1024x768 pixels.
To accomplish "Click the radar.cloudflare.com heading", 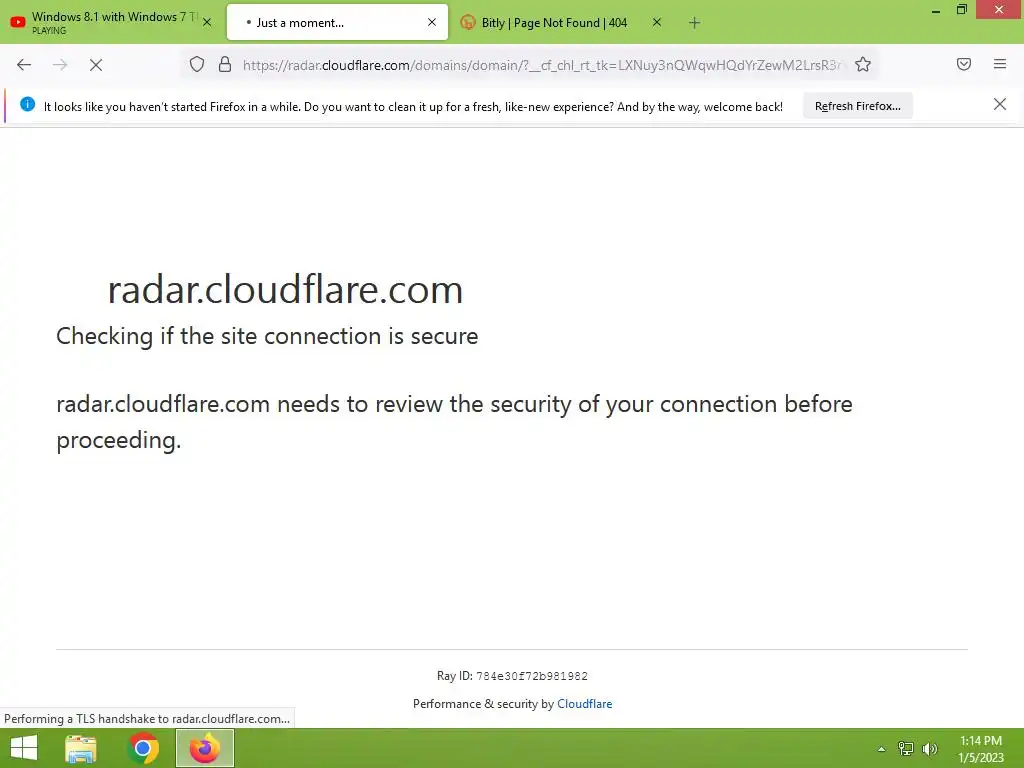I will click(285, 289).
